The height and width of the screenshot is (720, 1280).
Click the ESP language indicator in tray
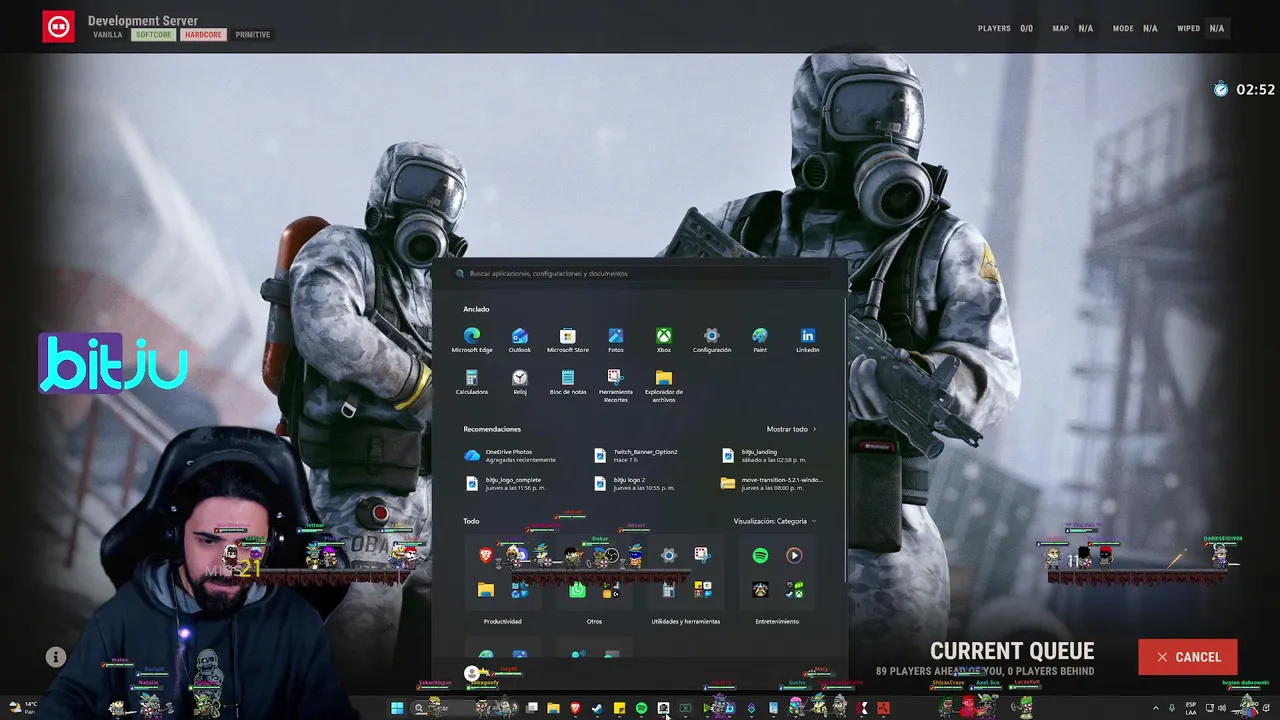click(x=1192, y=708)
